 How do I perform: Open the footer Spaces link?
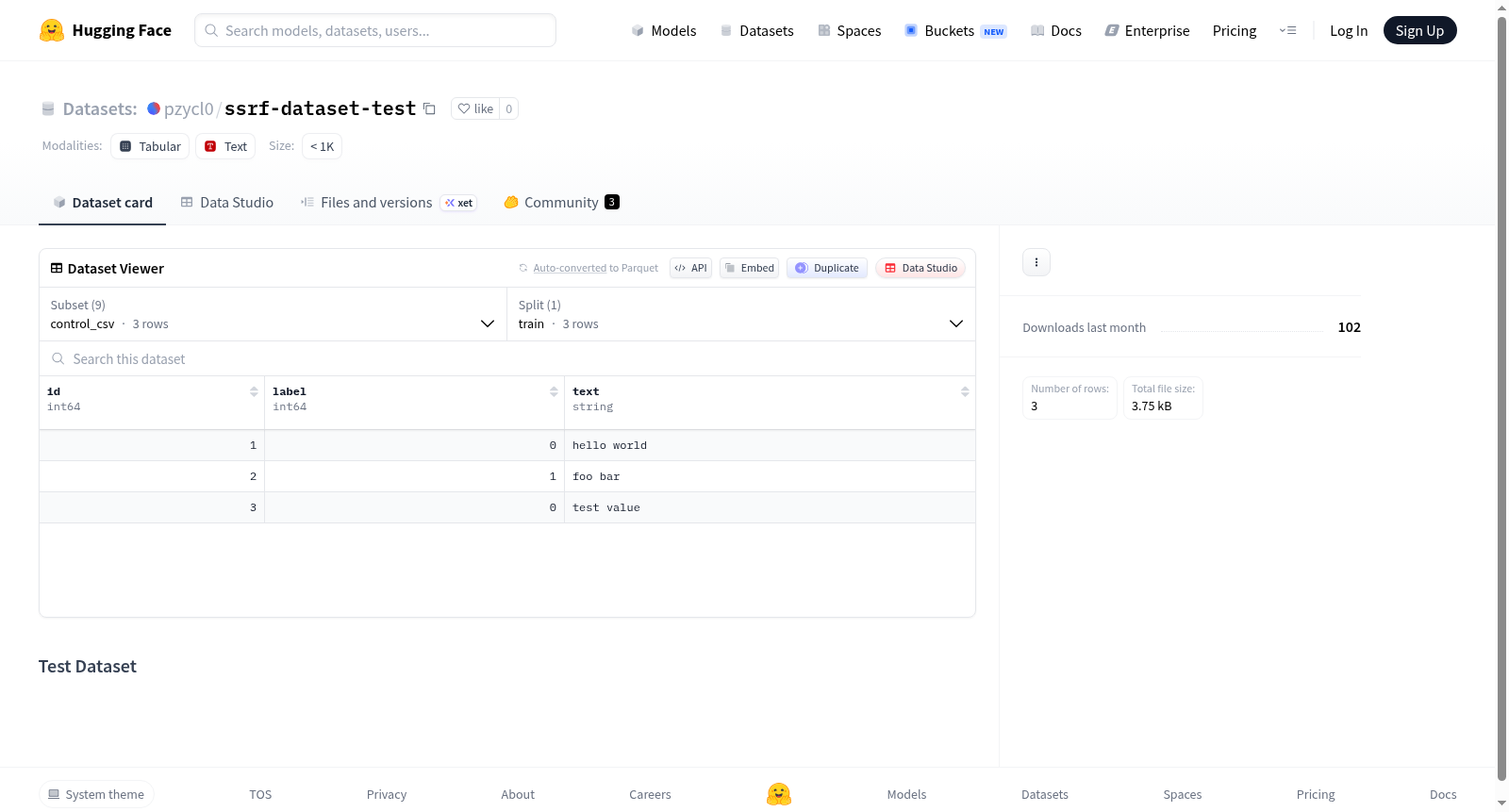pyautogui.click(x=1183, y=794)
